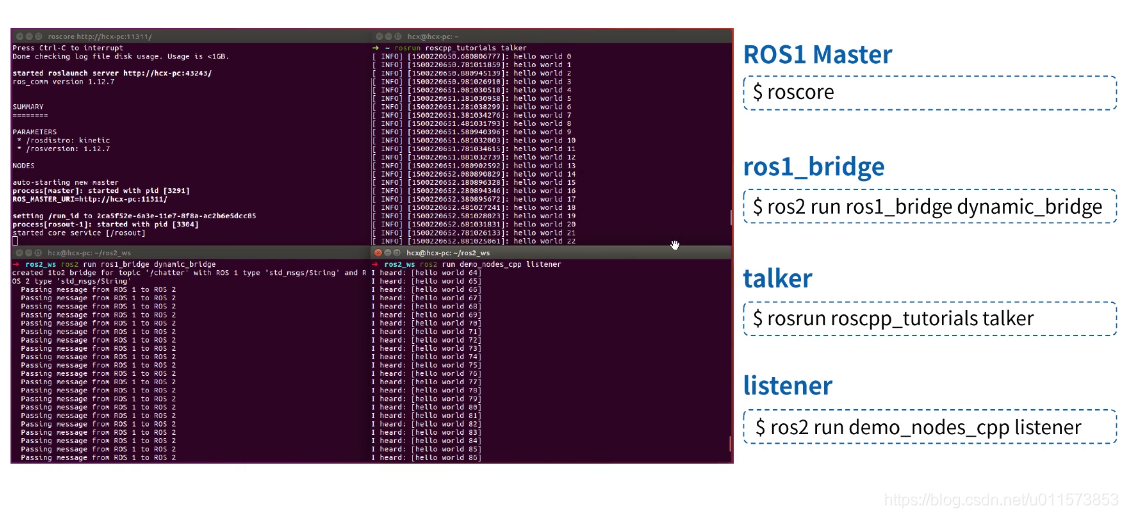
Task: Click the 'PARAMETERS' heading in roscore terminal
Action: 34,132
